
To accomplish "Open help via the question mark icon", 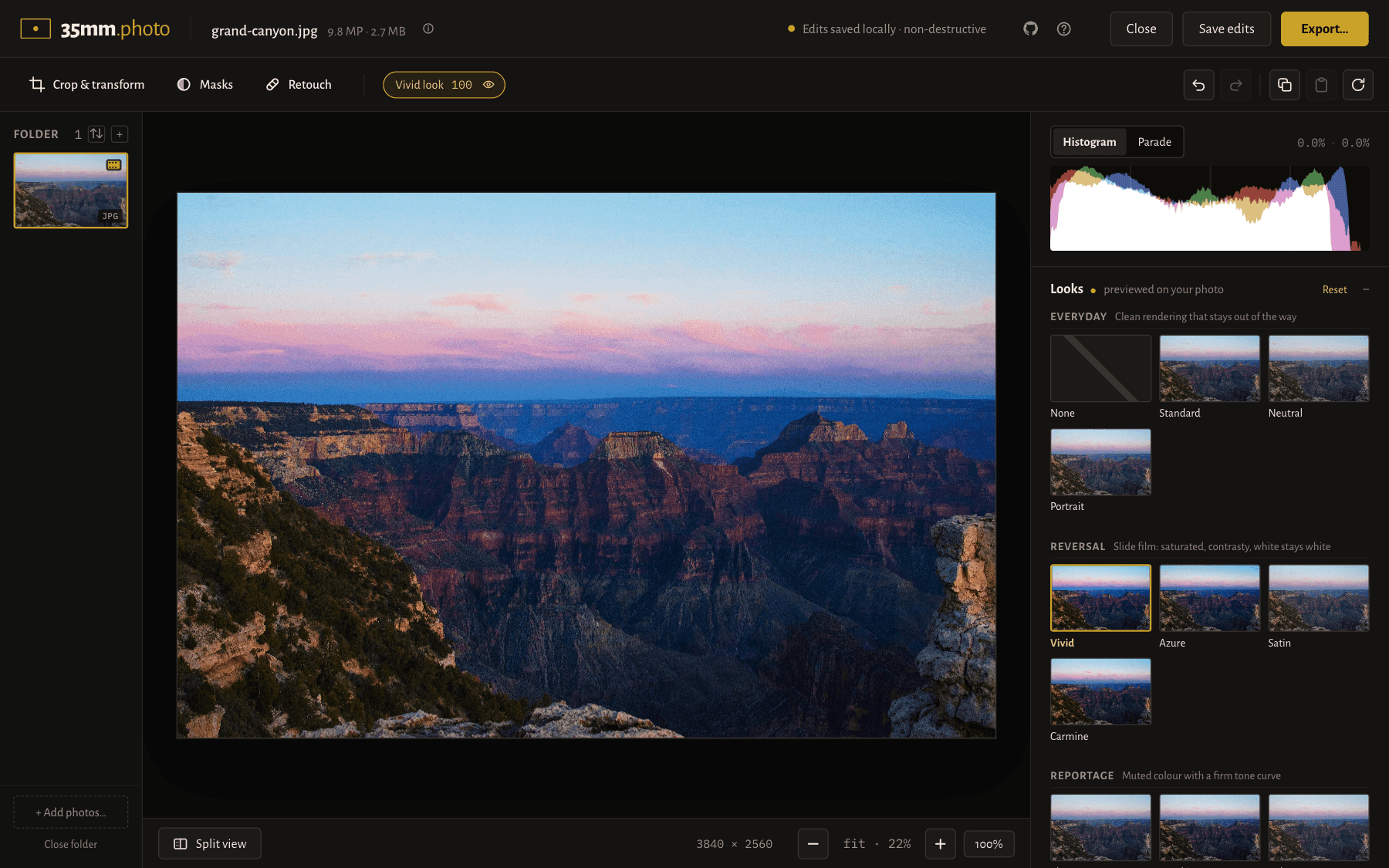I will pos(1063,29).
